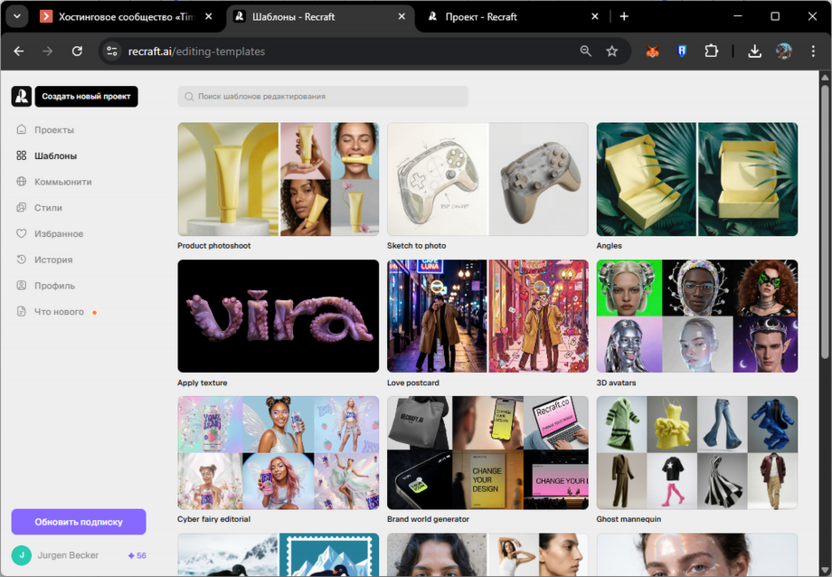Reload the page

[x=77, y=51]
